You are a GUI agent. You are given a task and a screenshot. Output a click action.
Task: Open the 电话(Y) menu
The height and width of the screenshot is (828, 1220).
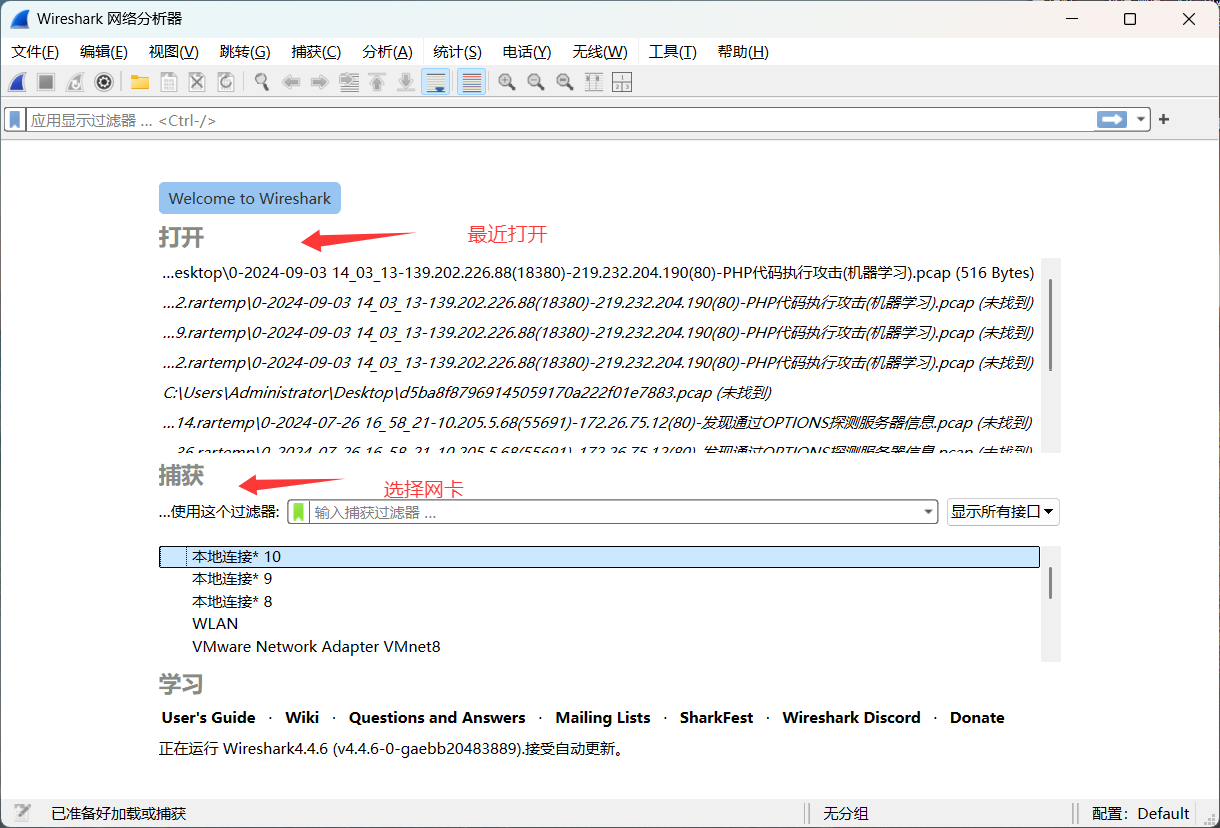coord(527,52)
